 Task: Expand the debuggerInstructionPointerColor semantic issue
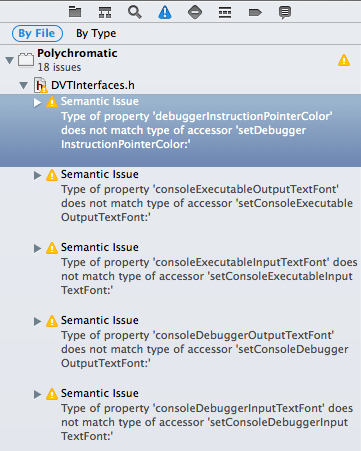[x=37, y=102]
